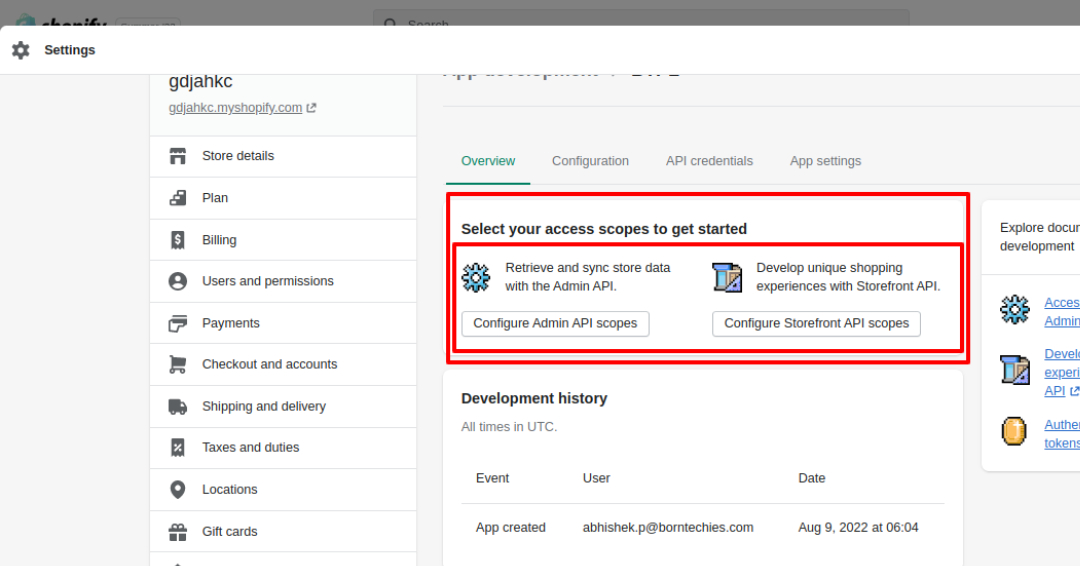Click the Development history heading
The width and height of the screenshot is (1080, 566).
click(534, 399)
